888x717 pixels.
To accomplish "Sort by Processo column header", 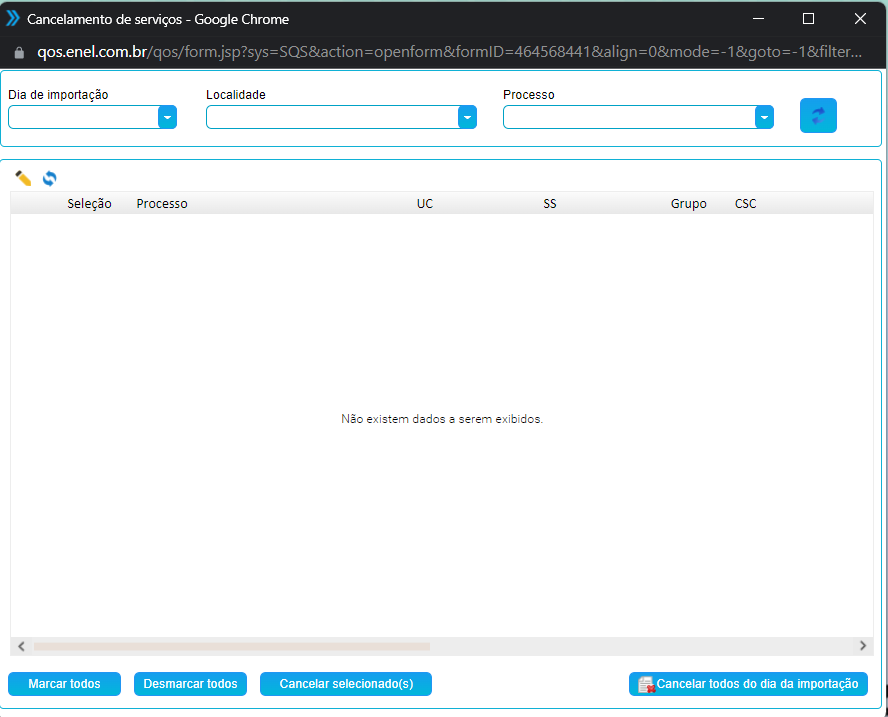I will point(162,204).
